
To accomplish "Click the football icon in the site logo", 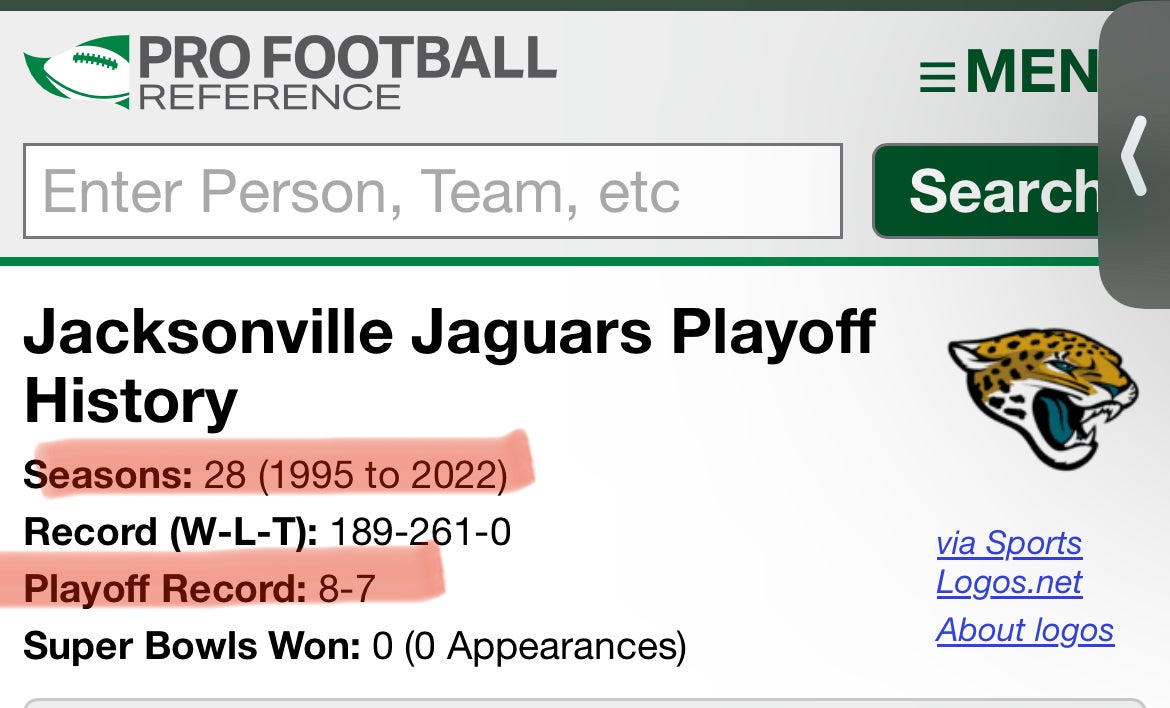I will point(76,70).
